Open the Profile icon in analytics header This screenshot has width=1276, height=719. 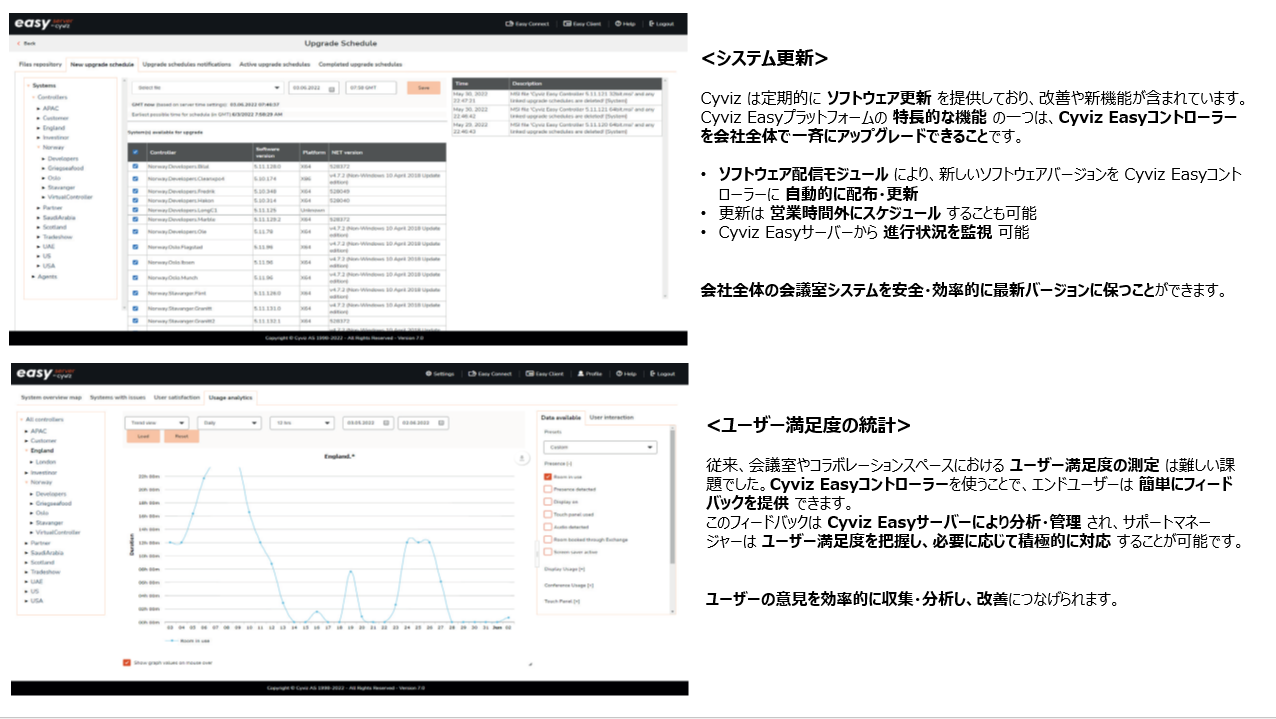coord(581,374)
